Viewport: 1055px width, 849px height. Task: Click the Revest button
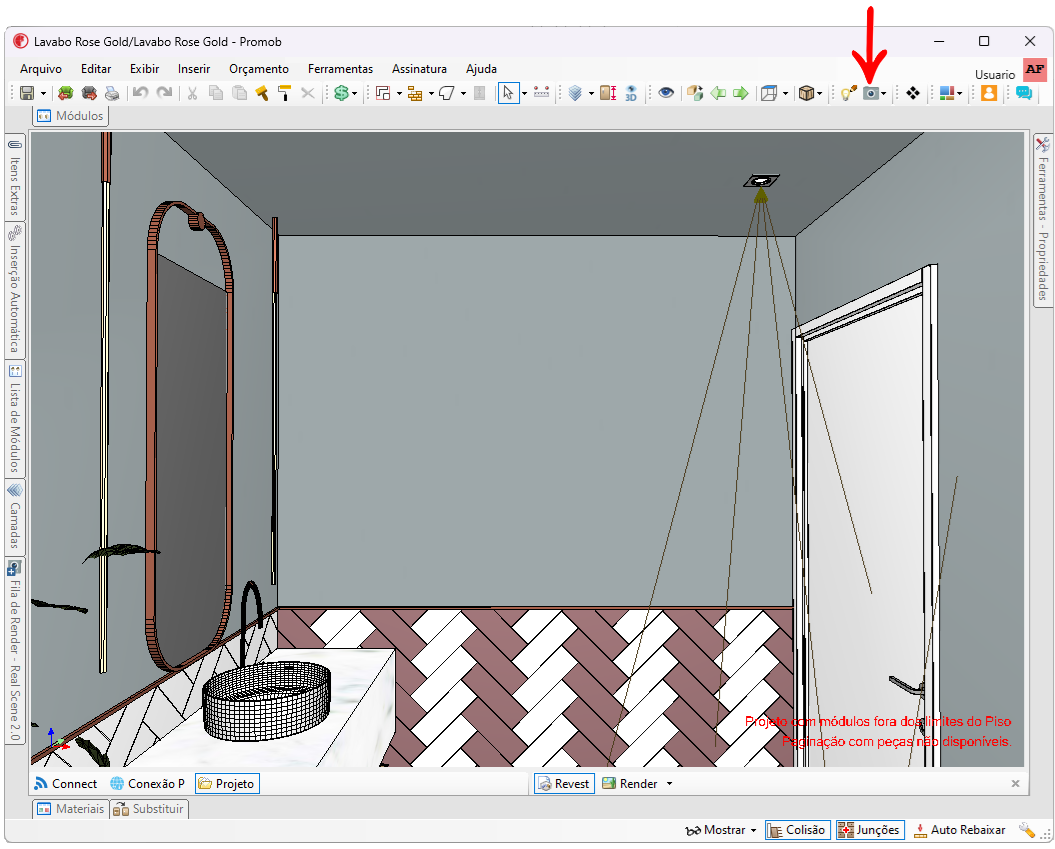(565, 784)
